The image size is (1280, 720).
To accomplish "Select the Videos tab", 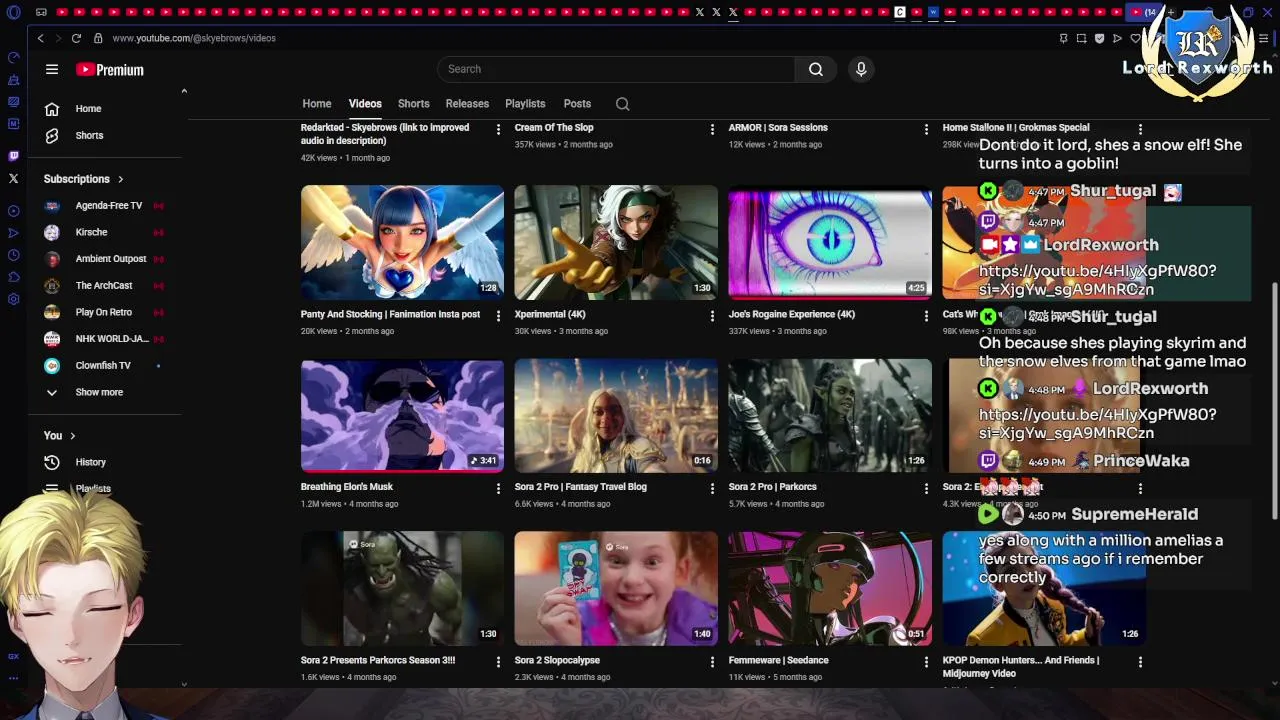I will tap(365, 104).
